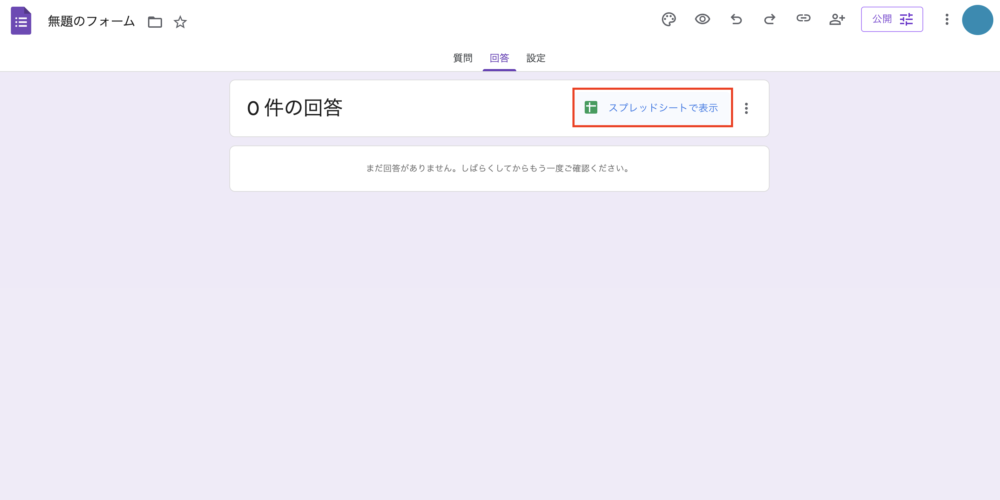Switch to the 設定 tab
1000x500 pixels.
coord(536,58)
